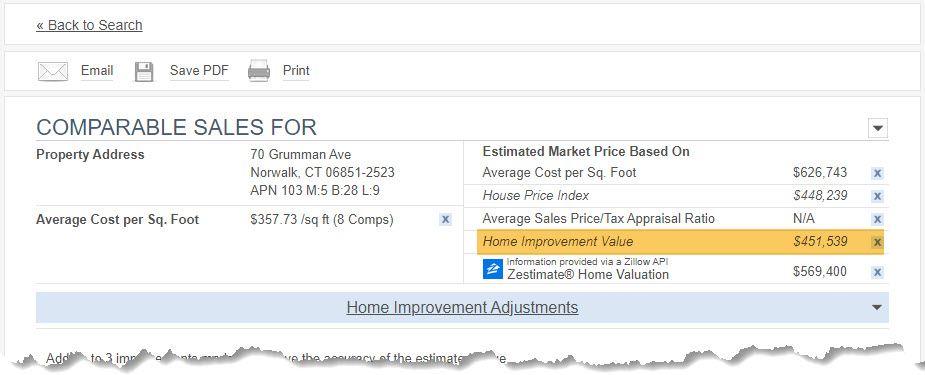Click the Email envelope icon

click(x=53, y=71)
